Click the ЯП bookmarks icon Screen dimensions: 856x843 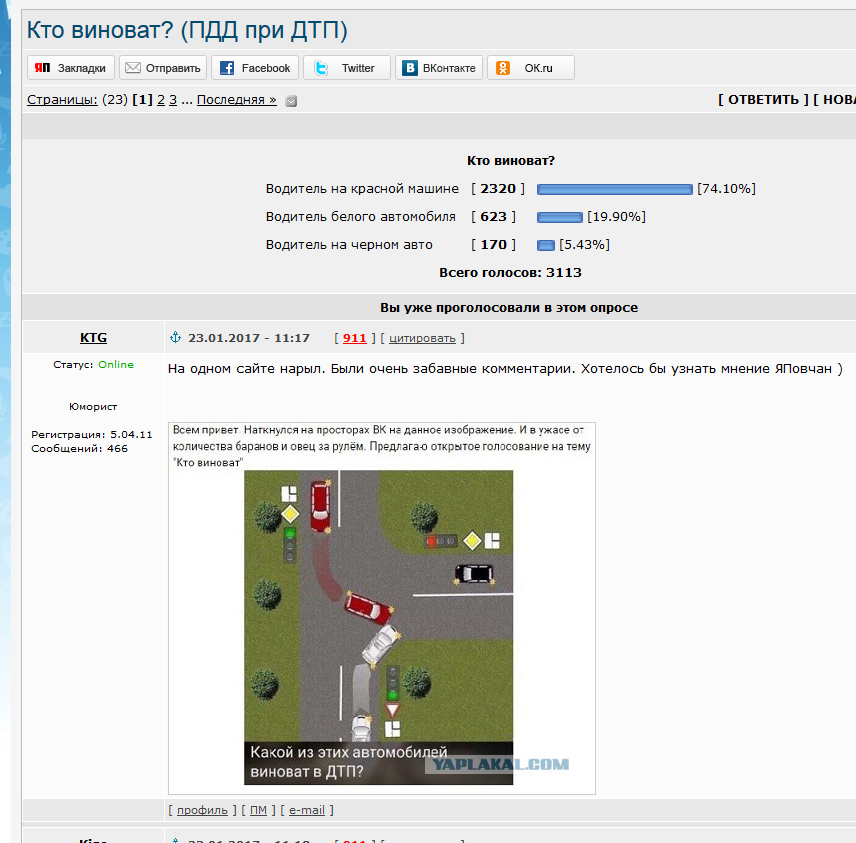(x=42, y=68)
